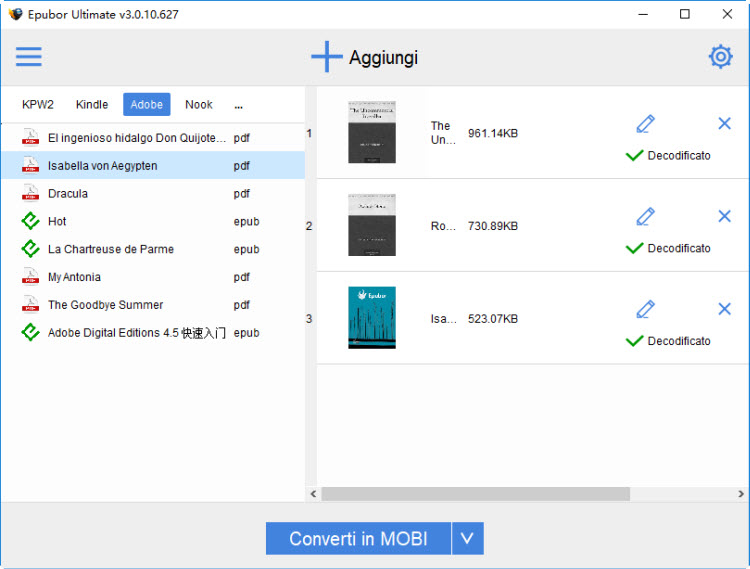The height and width of the screenshot is (569, 750).
Task: Remove the 730.89KB book from list
Action: coord(725,216)
